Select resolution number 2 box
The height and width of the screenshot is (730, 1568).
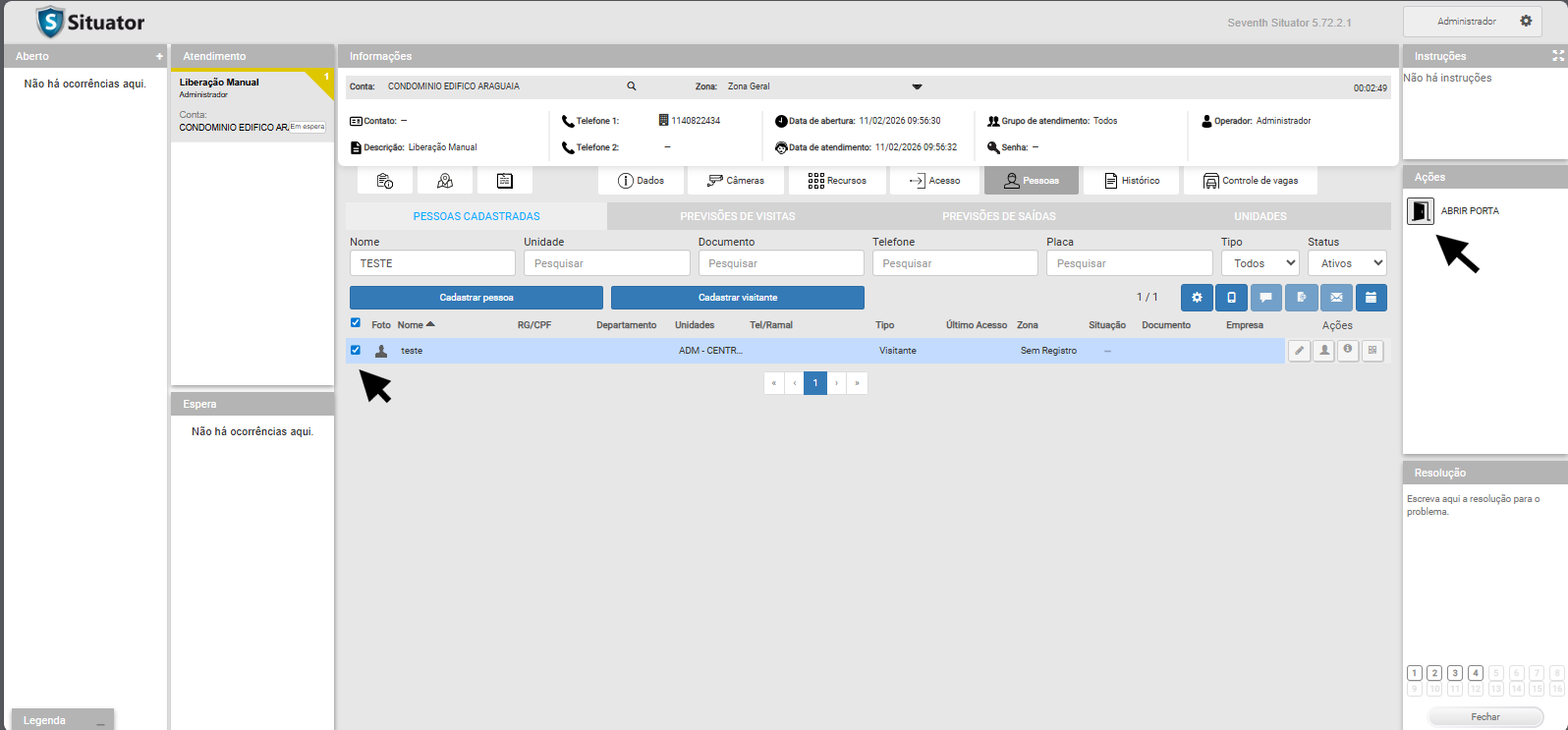coord(1434,673)
